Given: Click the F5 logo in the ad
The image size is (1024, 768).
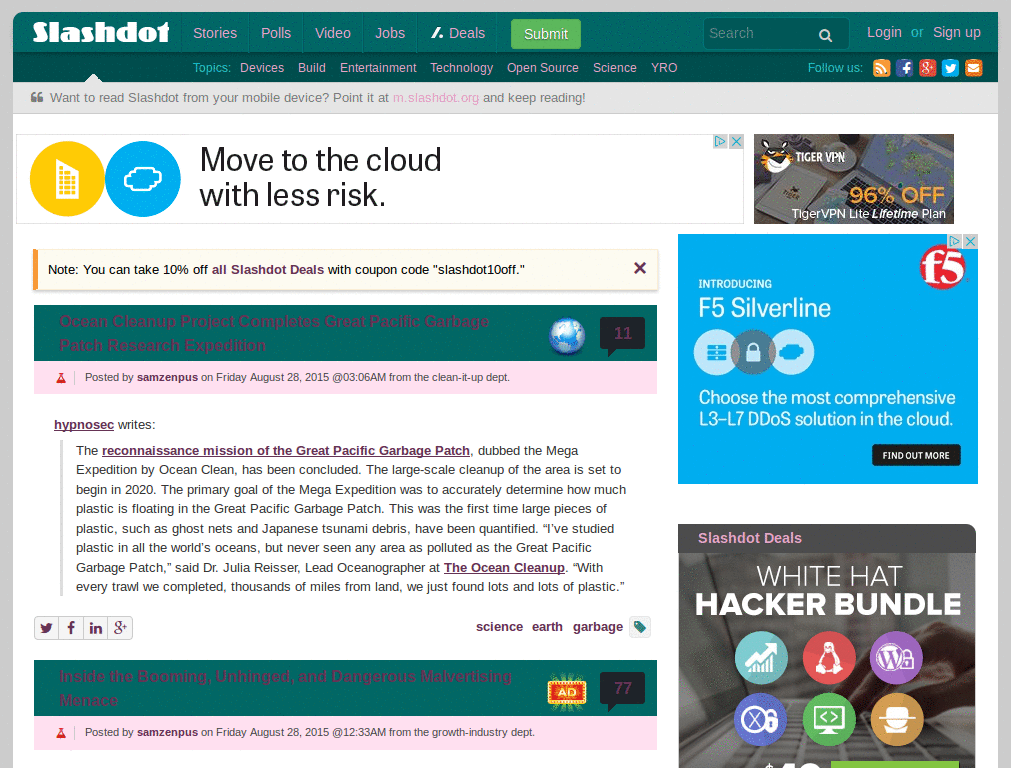Looking at the screenshot, I should [942, 267].
